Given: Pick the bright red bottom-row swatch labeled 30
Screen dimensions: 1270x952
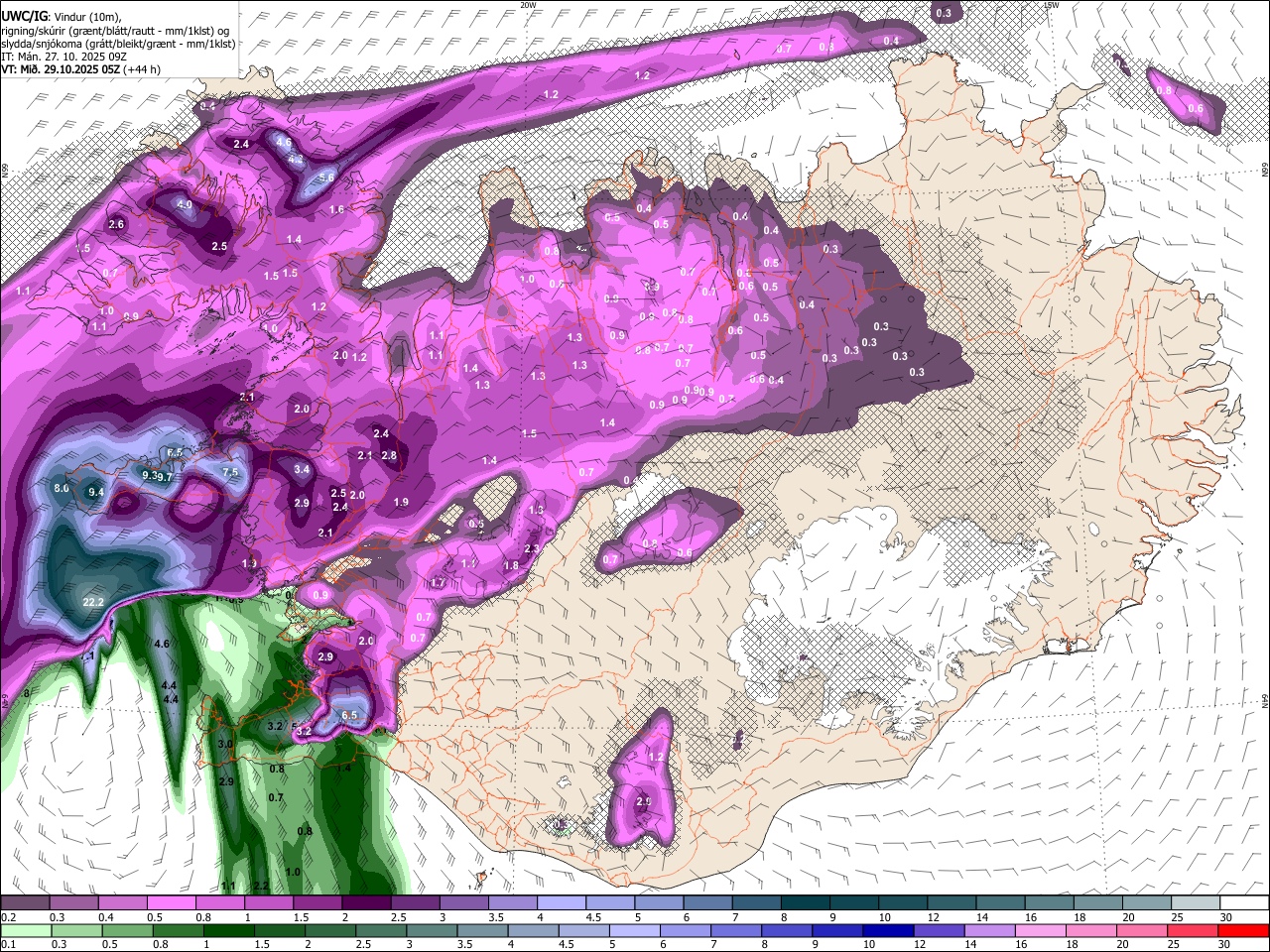Looking at the screenshot, I should click(x=1244, y=930).
